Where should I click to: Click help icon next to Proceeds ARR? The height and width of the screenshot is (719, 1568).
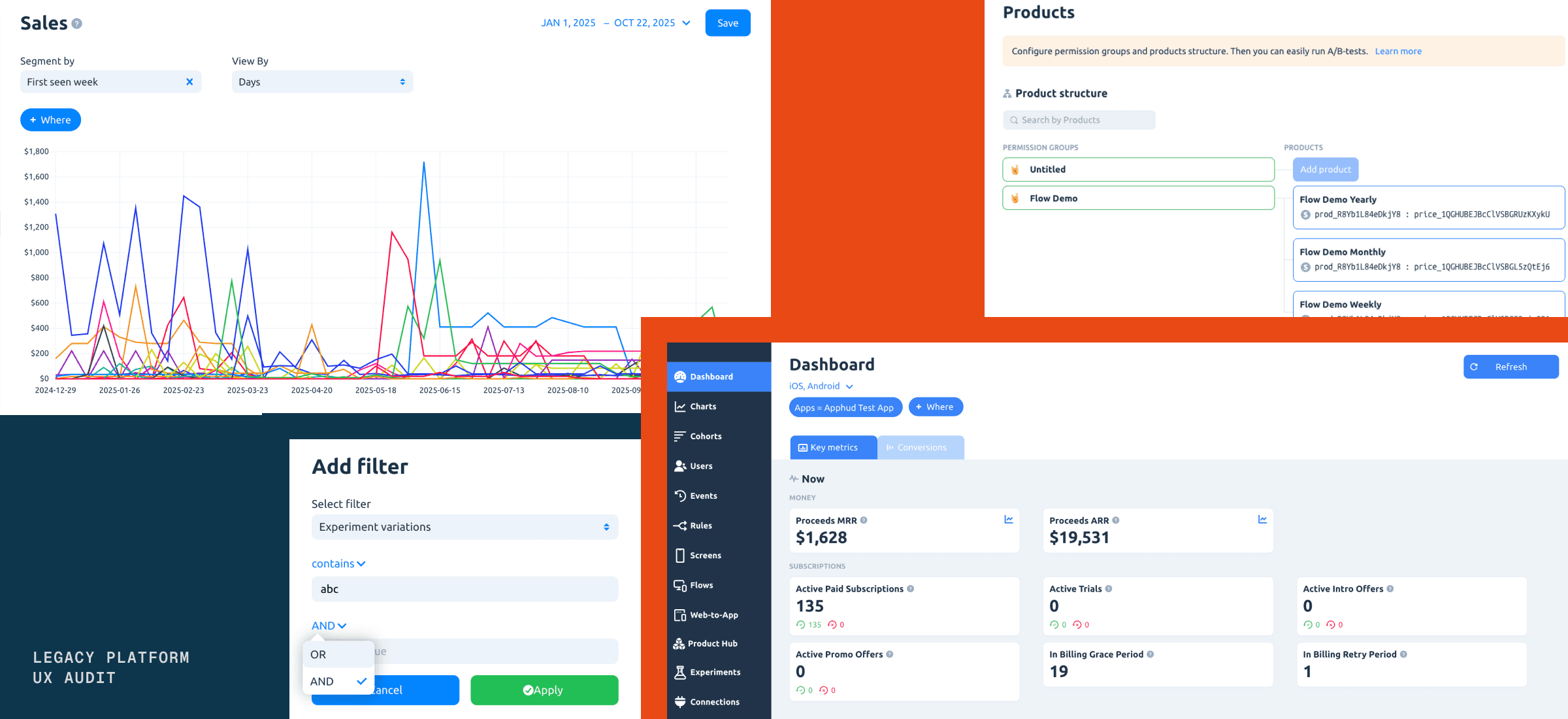[1116, 520]
